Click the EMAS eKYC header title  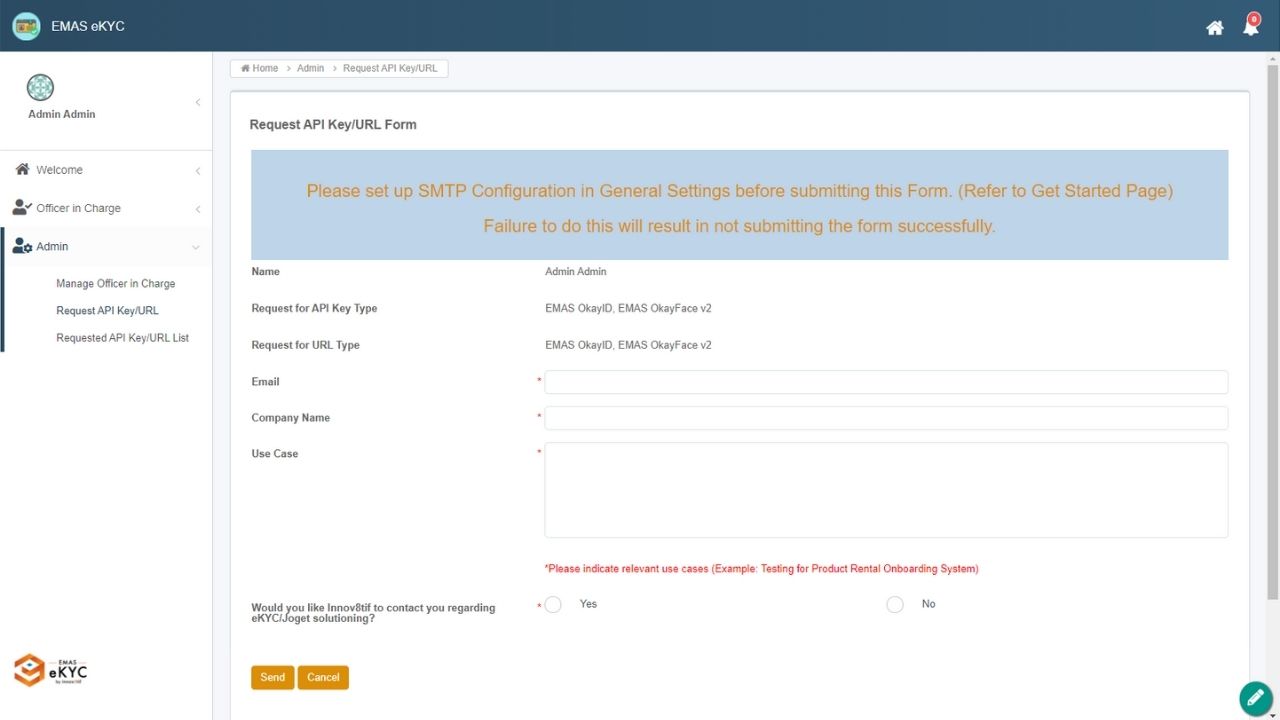[x=88, y=26]
